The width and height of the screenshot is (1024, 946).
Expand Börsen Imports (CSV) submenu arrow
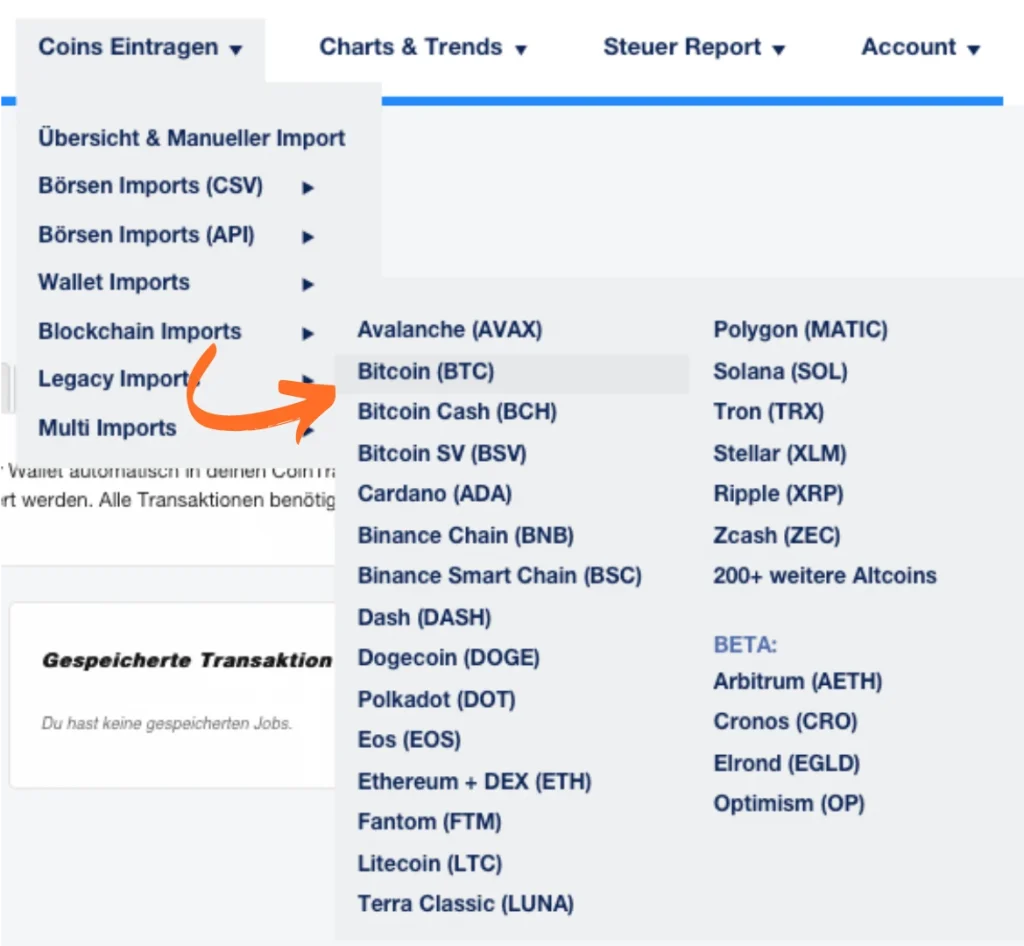308,187
